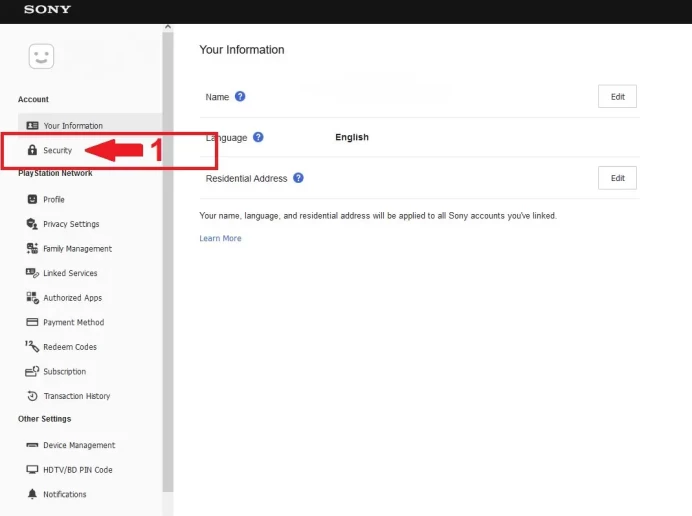Screen dimensions: 692x516
Task: Edit the Name field
Action: [617, 96]
